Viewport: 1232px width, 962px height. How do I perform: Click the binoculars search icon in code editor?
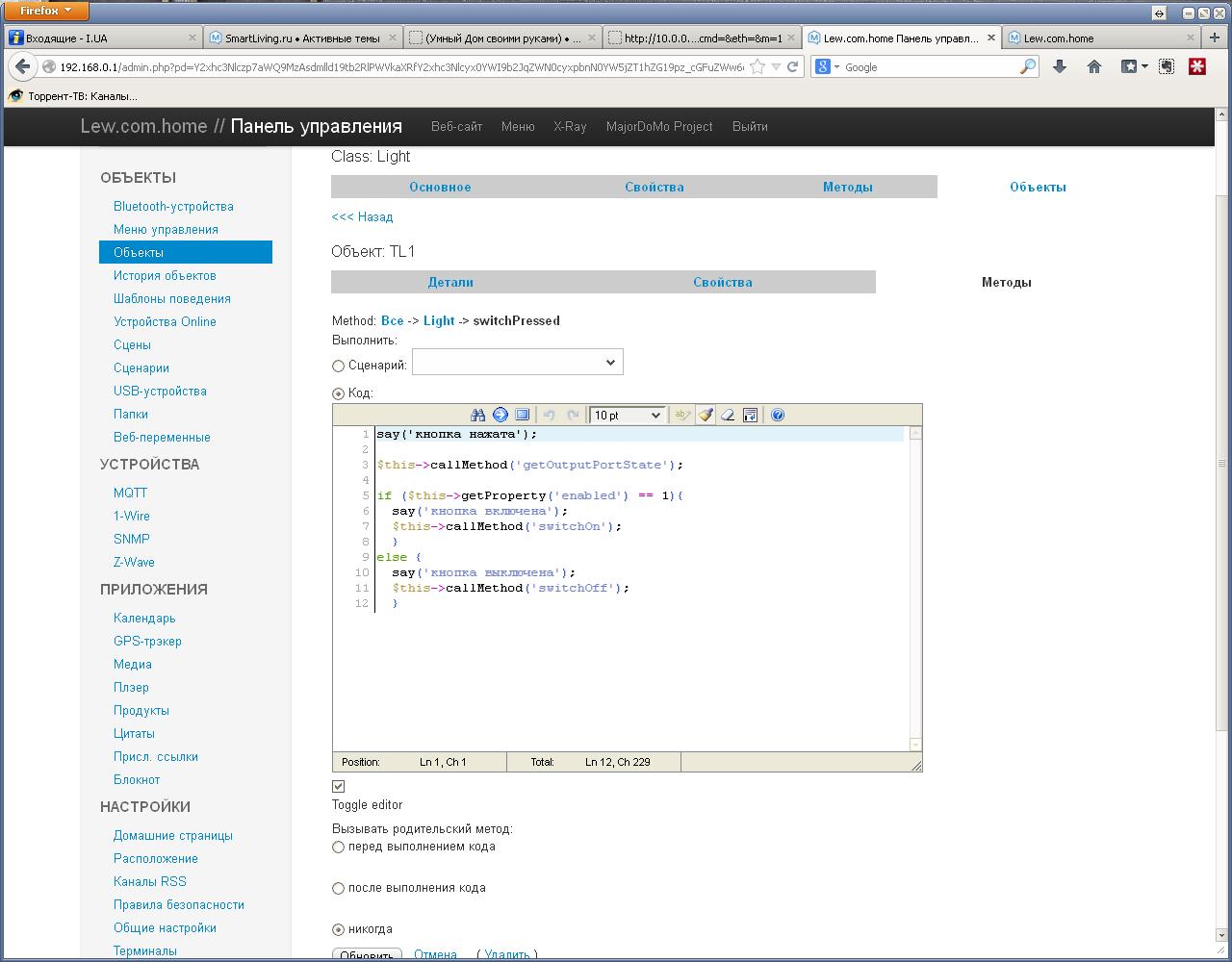(477, 415)
